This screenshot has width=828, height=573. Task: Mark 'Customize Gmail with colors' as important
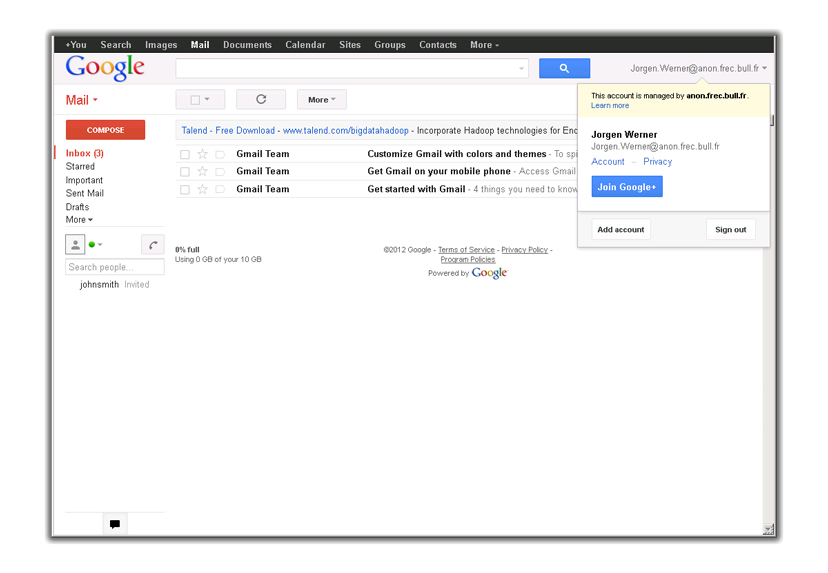(x=220, y=154)
